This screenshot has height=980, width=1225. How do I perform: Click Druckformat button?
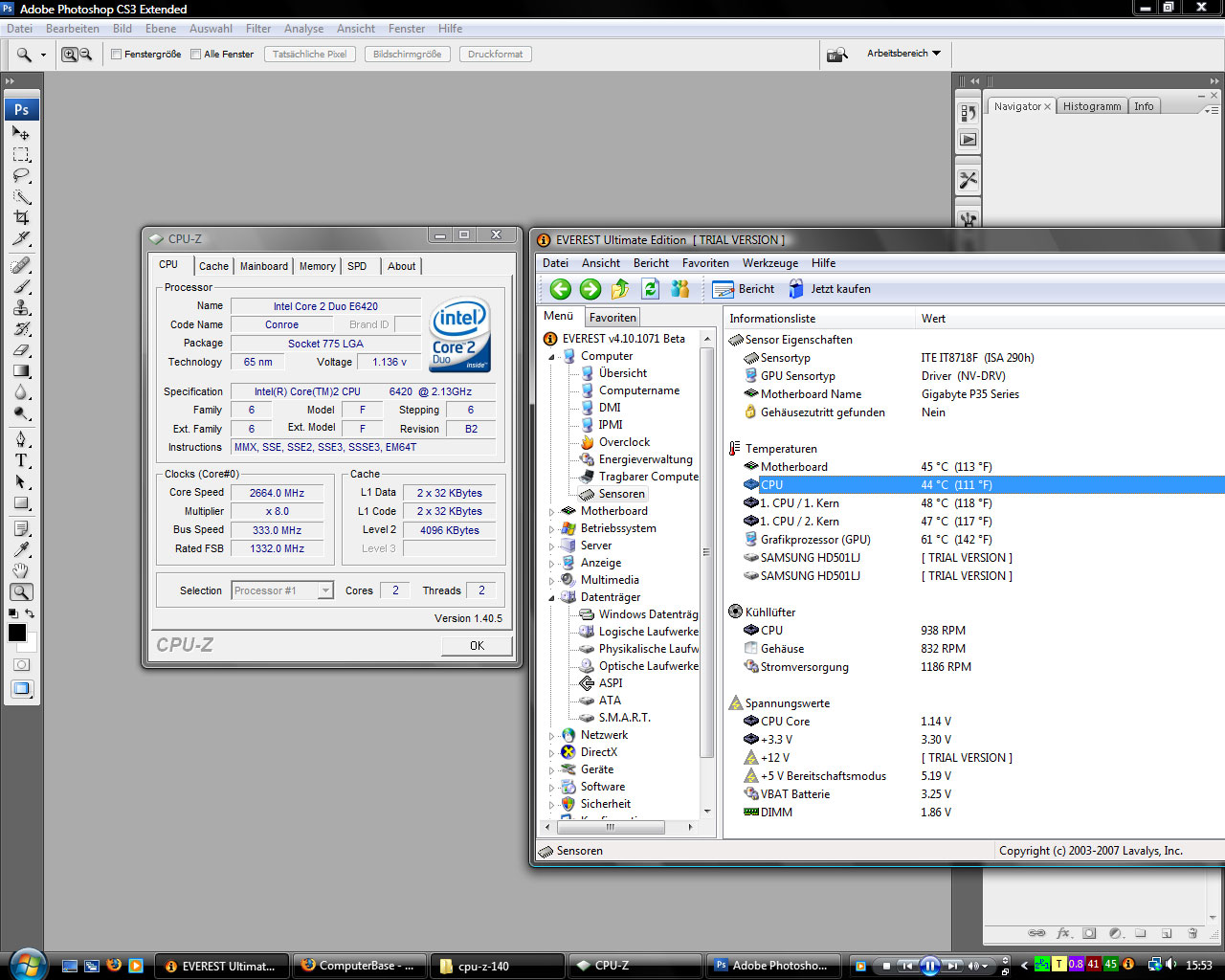tap(495, 55)
